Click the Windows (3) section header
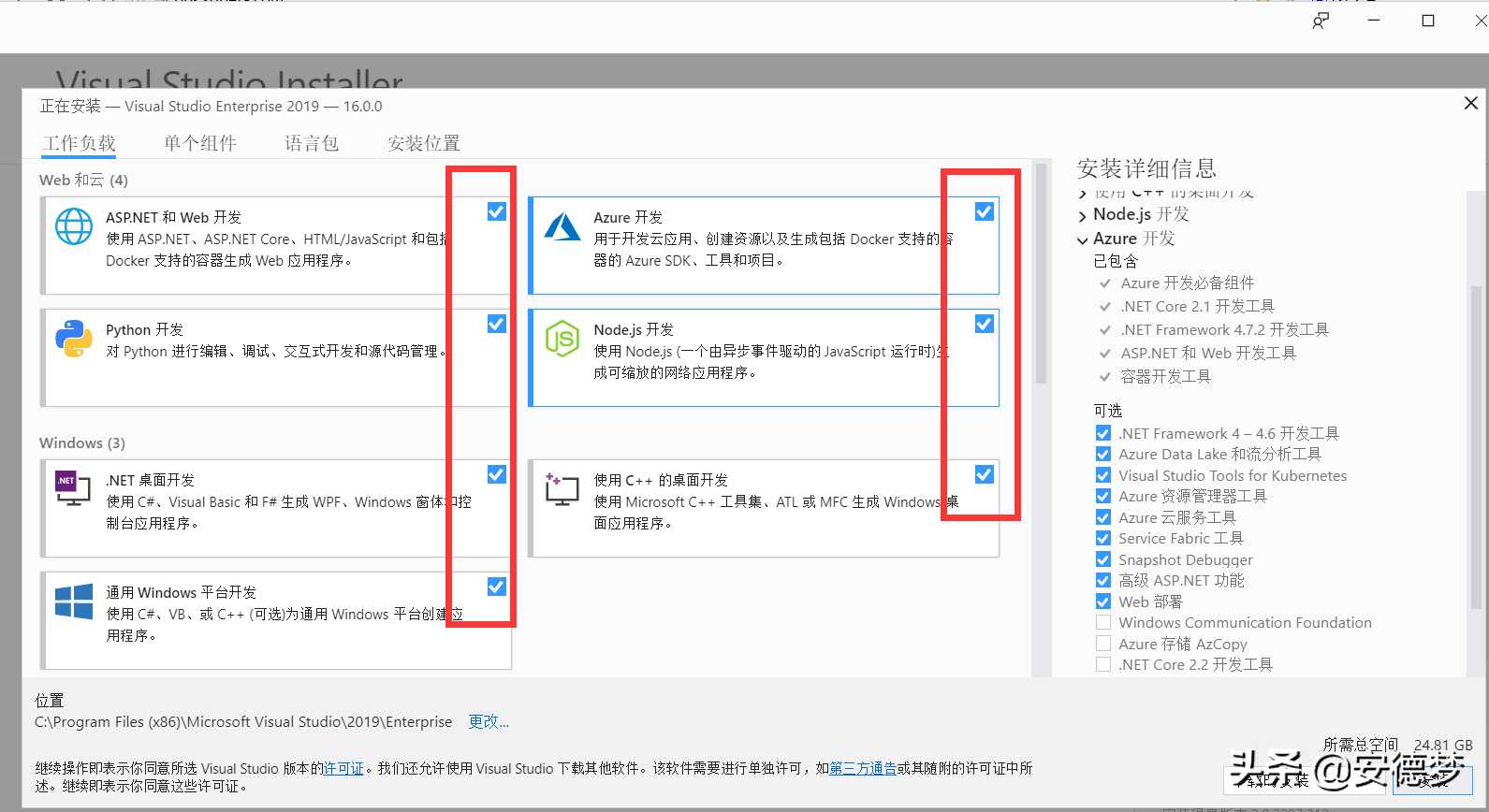Viewport: 1489px width, 812px height. tap(82, 442)
